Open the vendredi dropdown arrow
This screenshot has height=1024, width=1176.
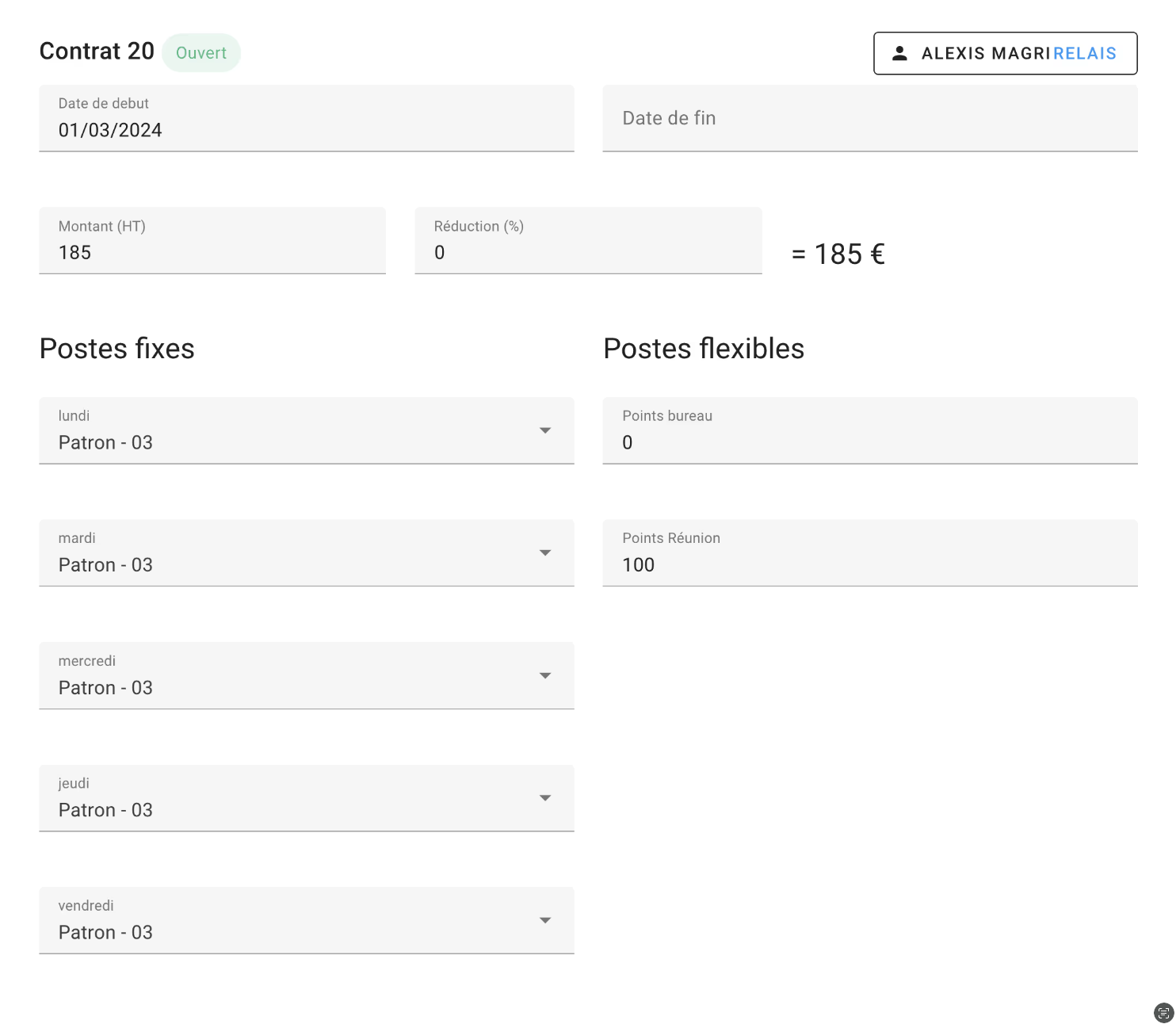(545, 920)
